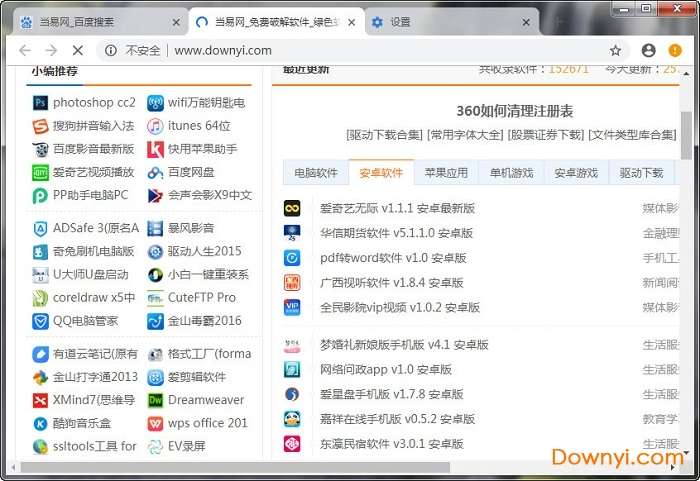Click the address bar showing www.downyi.com
Viewport: 700px width, 481px height.
[x=362, y=50]
